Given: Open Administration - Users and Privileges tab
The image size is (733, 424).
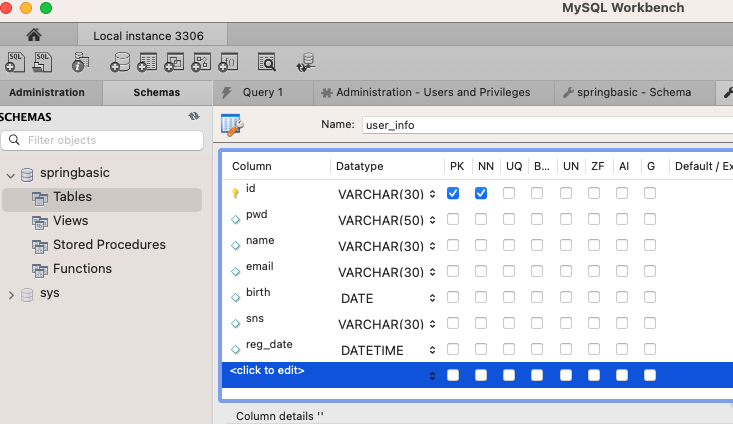Looking at the screenshot, I should tap(433, 93).
